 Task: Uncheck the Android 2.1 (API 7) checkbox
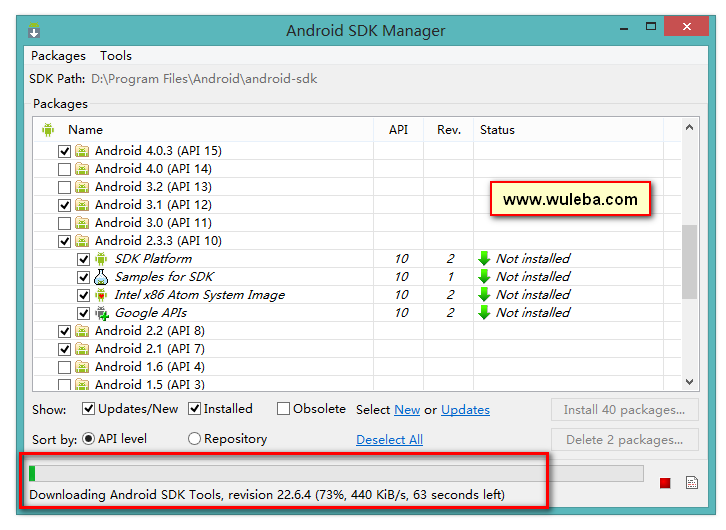(x=64, y=349)
